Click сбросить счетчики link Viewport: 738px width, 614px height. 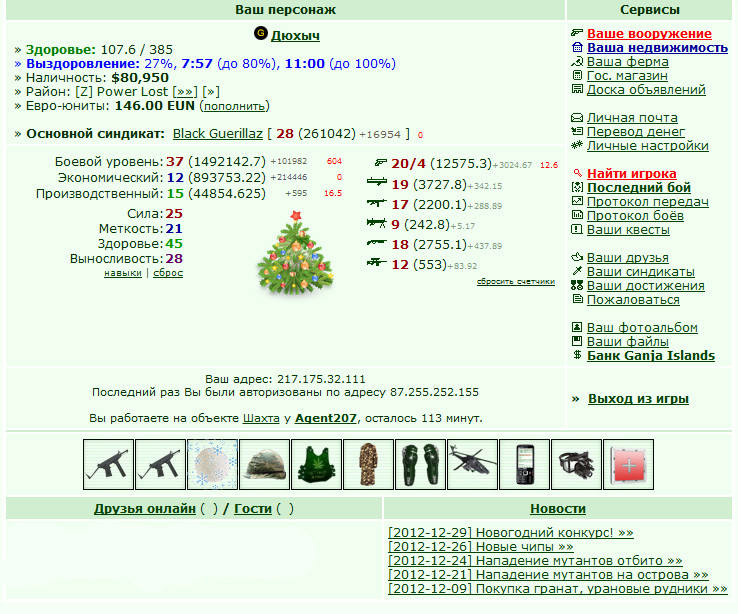(516, 281)
